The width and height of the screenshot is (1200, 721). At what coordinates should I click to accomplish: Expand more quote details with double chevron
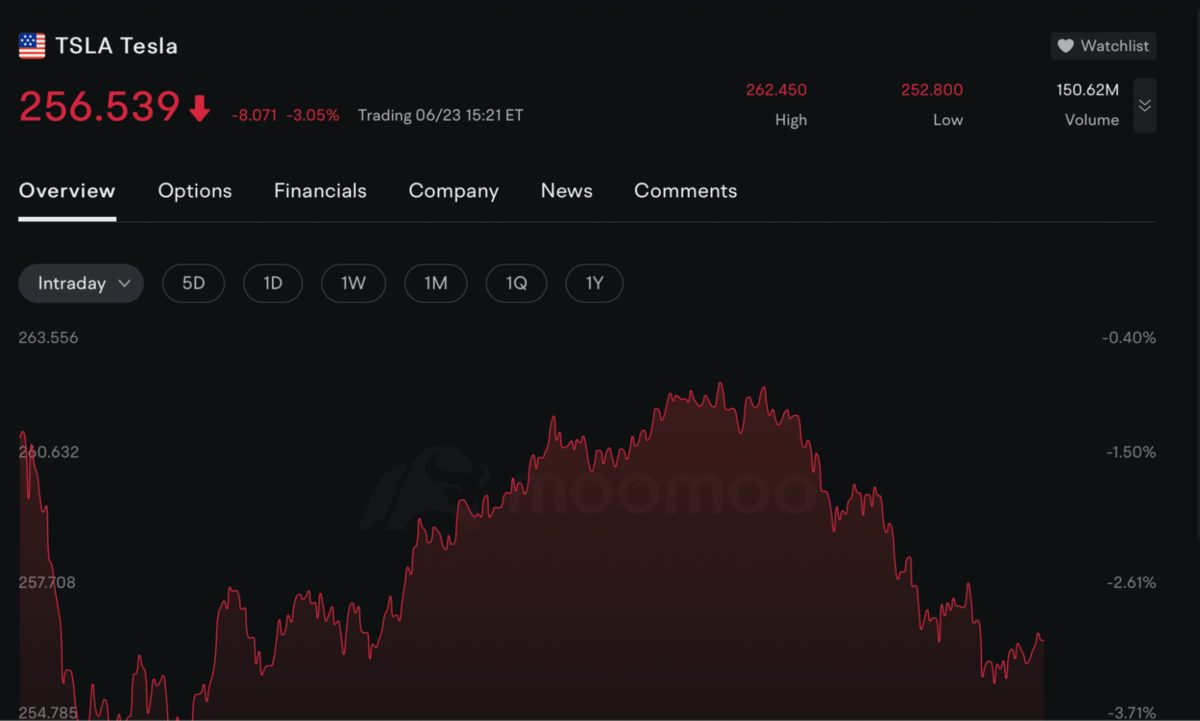[1145, 106]
